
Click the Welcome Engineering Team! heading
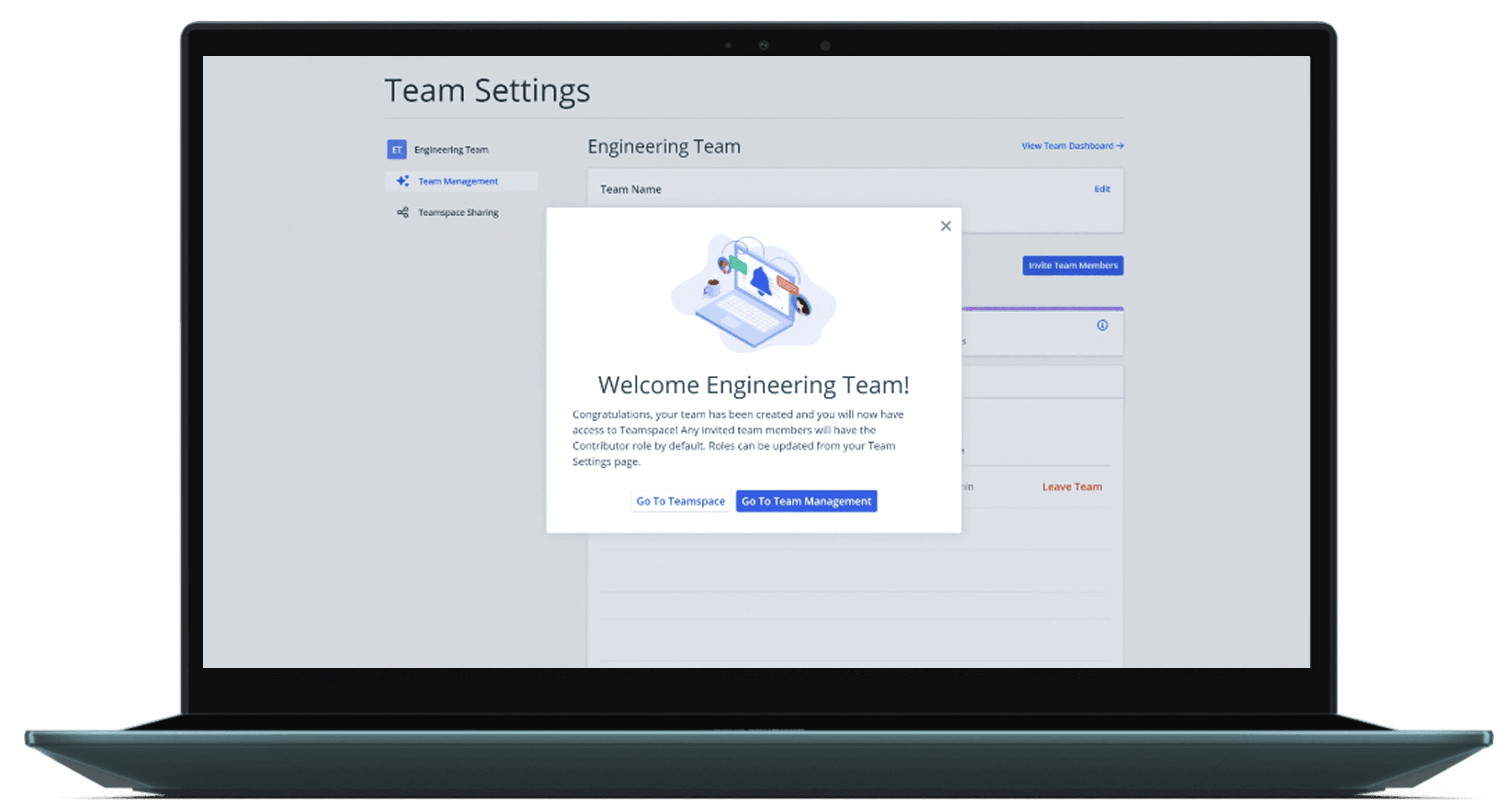click(x=753, y=385)
